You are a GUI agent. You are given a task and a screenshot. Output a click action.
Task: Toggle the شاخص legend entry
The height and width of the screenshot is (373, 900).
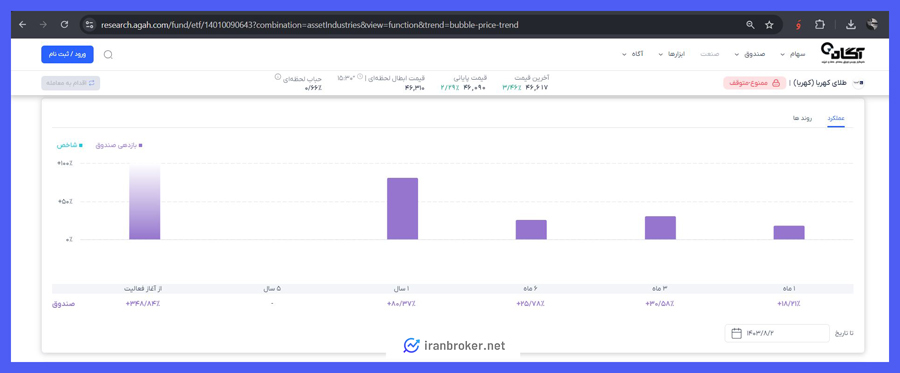pos(69,146)
